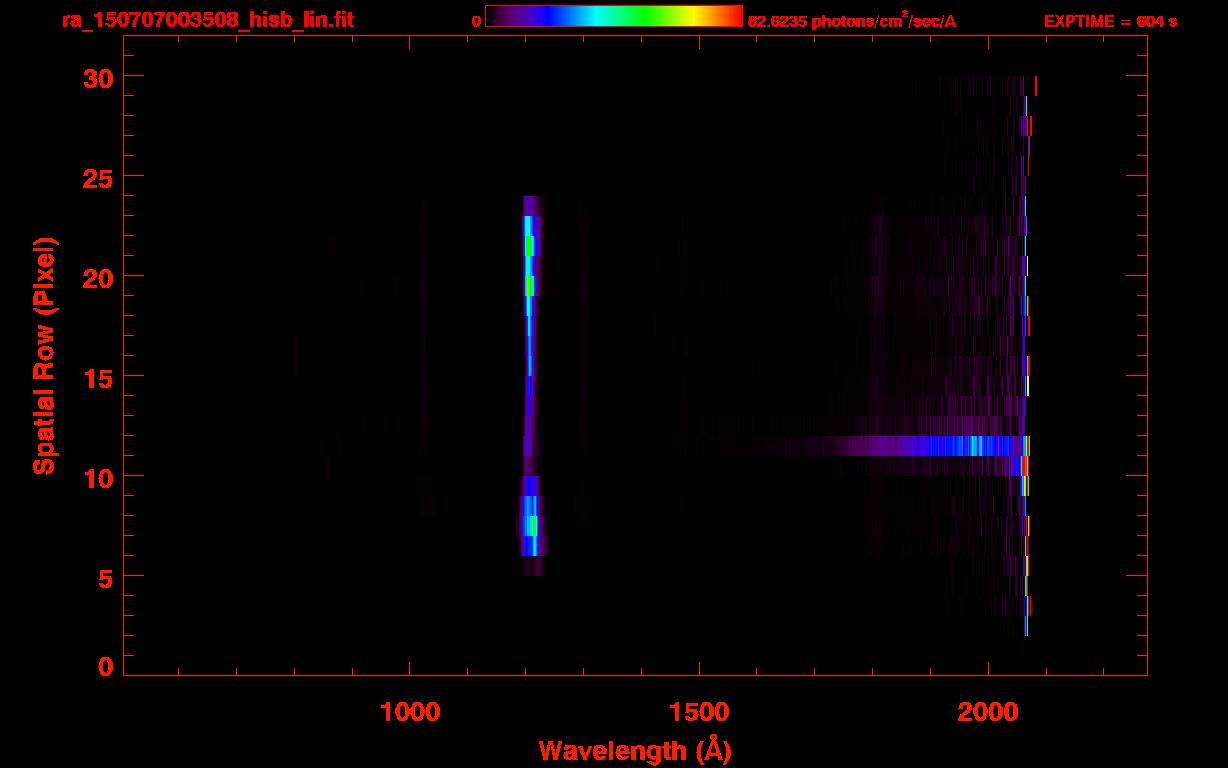Click the vertical emission line near 1216 Å

(530, 385)
